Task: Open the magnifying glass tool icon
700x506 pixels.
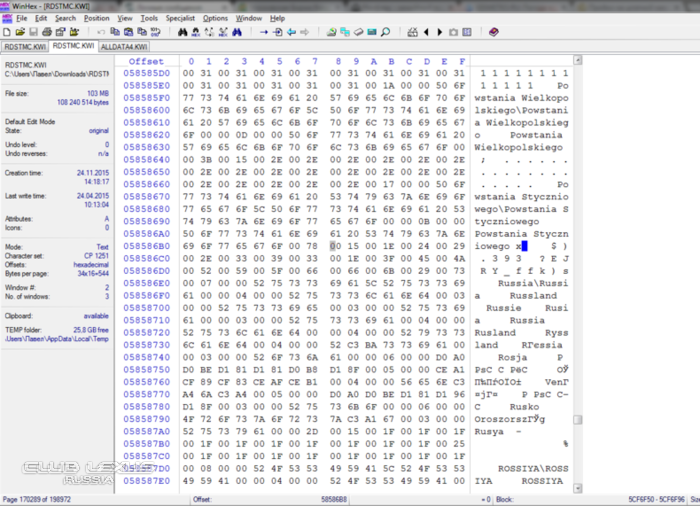Action: 385,32
